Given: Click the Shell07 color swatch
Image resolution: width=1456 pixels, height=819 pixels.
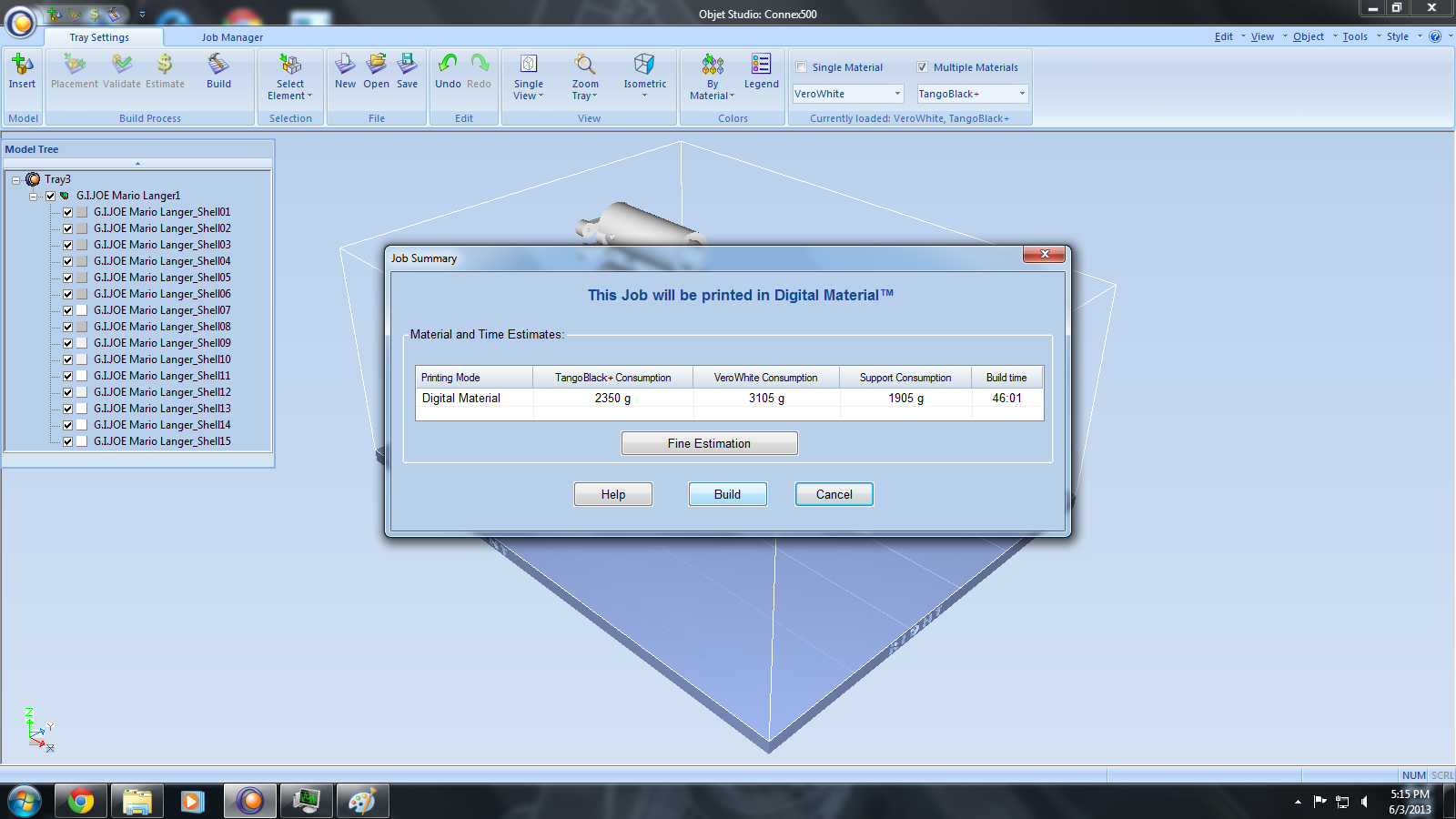Looking at the screenshot, I should 82,310.
